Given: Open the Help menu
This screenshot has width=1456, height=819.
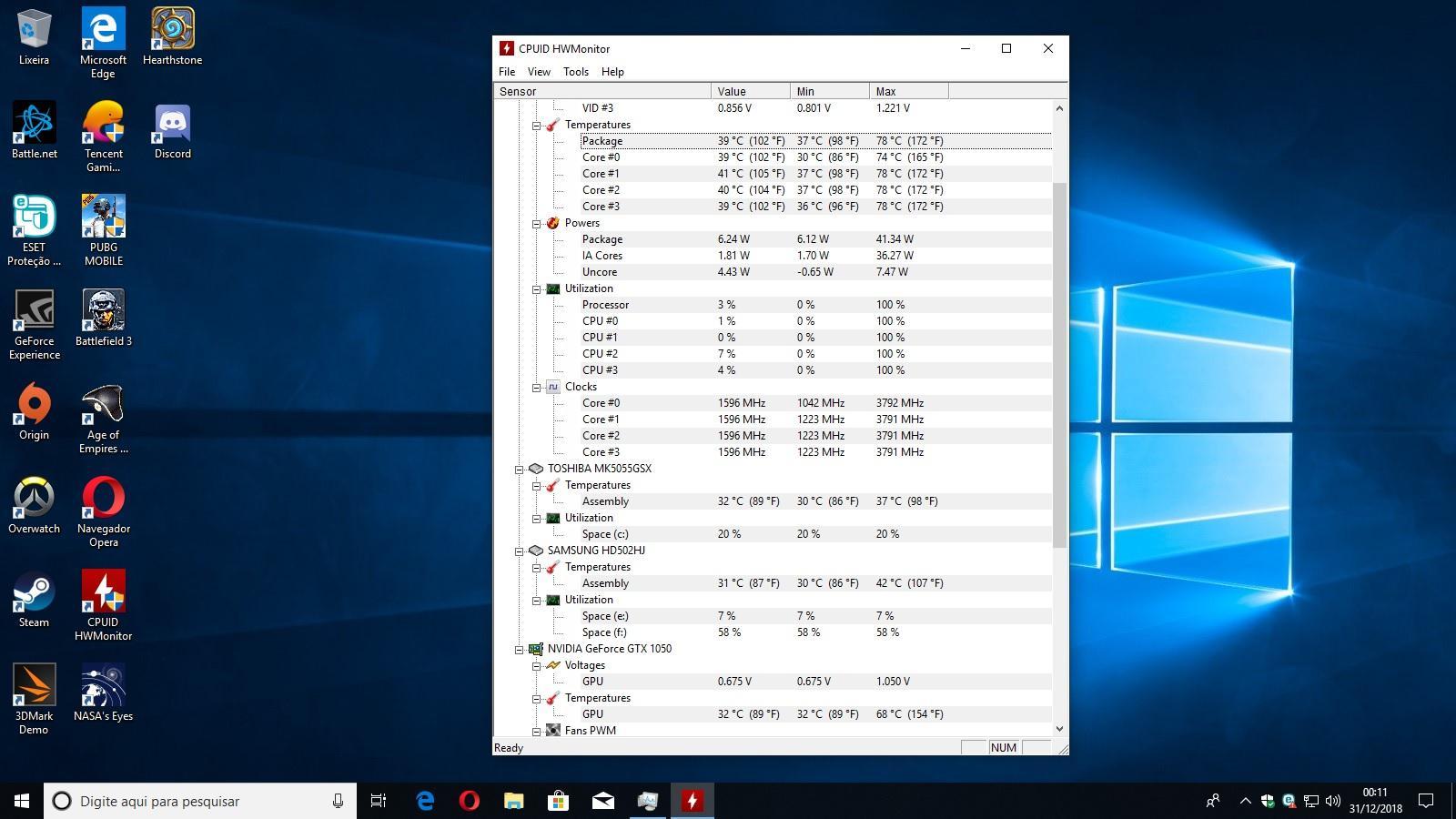Looking at the screenshot, I should [x=612, y=72].
